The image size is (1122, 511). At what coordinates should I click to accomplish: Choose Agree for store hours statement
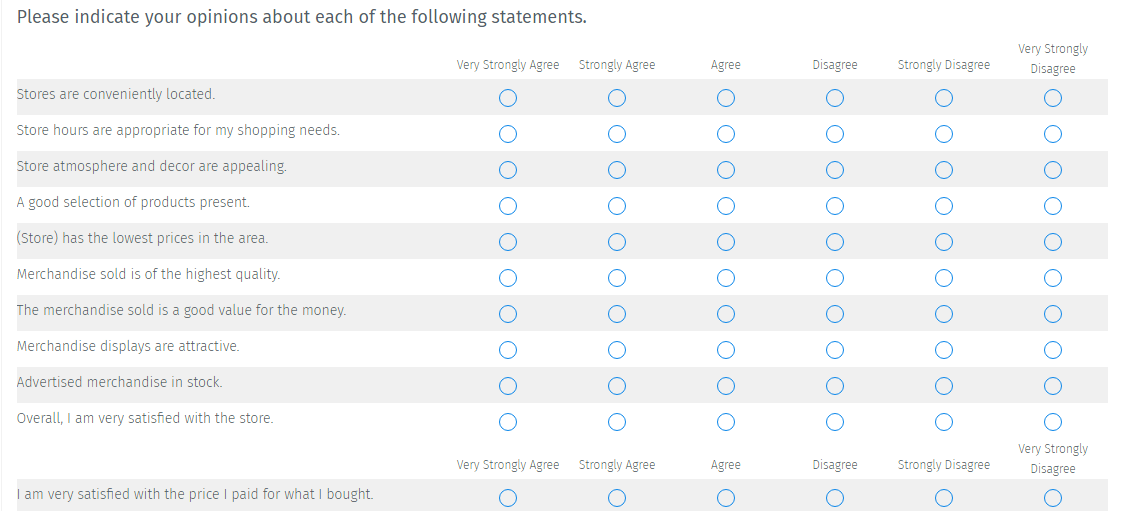point(726,134)
